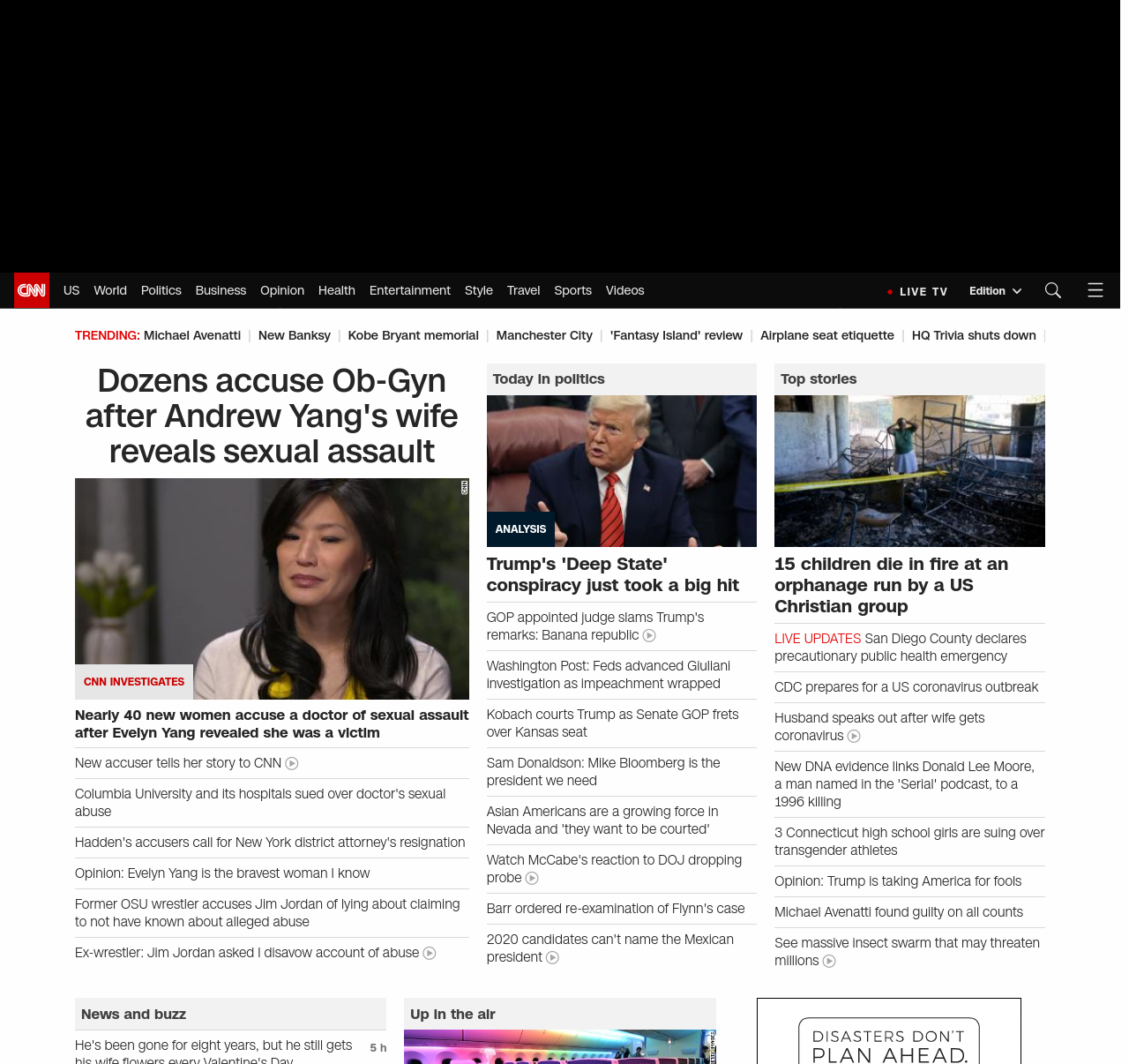
Task: Click play icon beside insect swarm story
Action: (x=829, y=962)
